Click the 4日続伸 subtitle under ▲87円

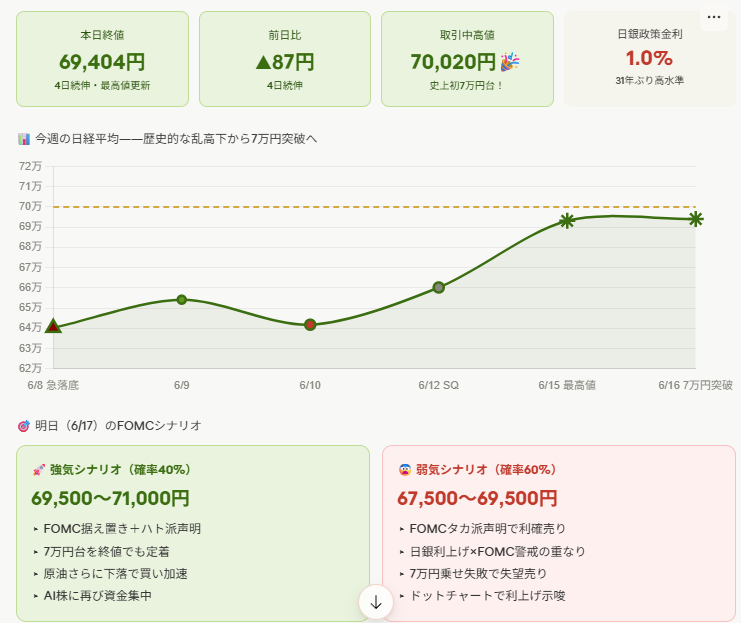coord(285,86)
